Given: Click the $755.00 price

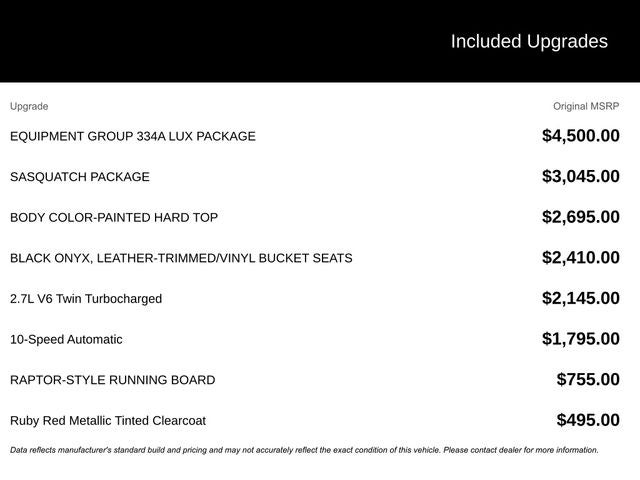Looking at the screenshot, I should point(588,380).
